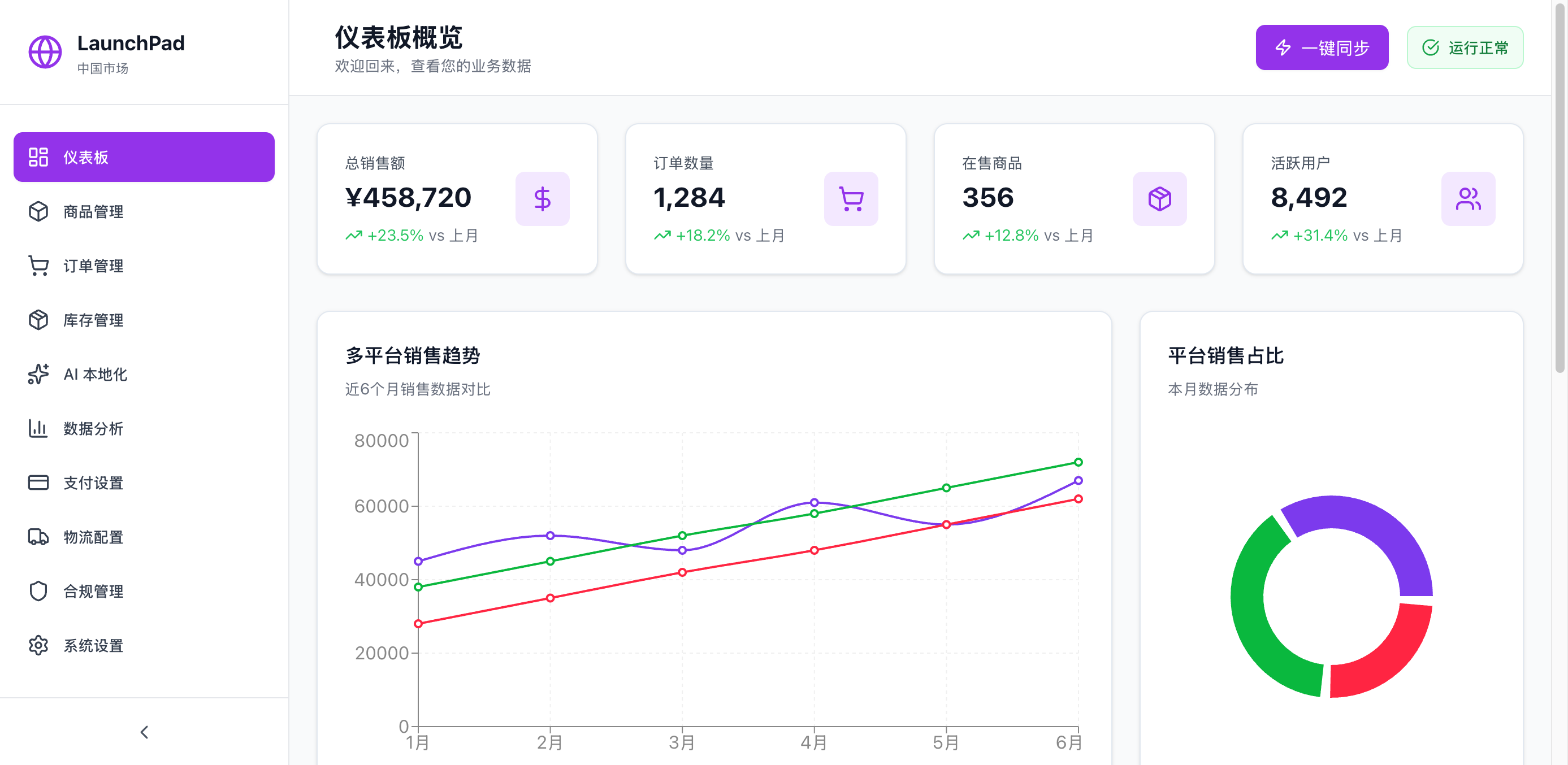This screenshot has height=765, width=1568.
Task: Click the 支付设置 credit card icon
Action: coord(38,483)
